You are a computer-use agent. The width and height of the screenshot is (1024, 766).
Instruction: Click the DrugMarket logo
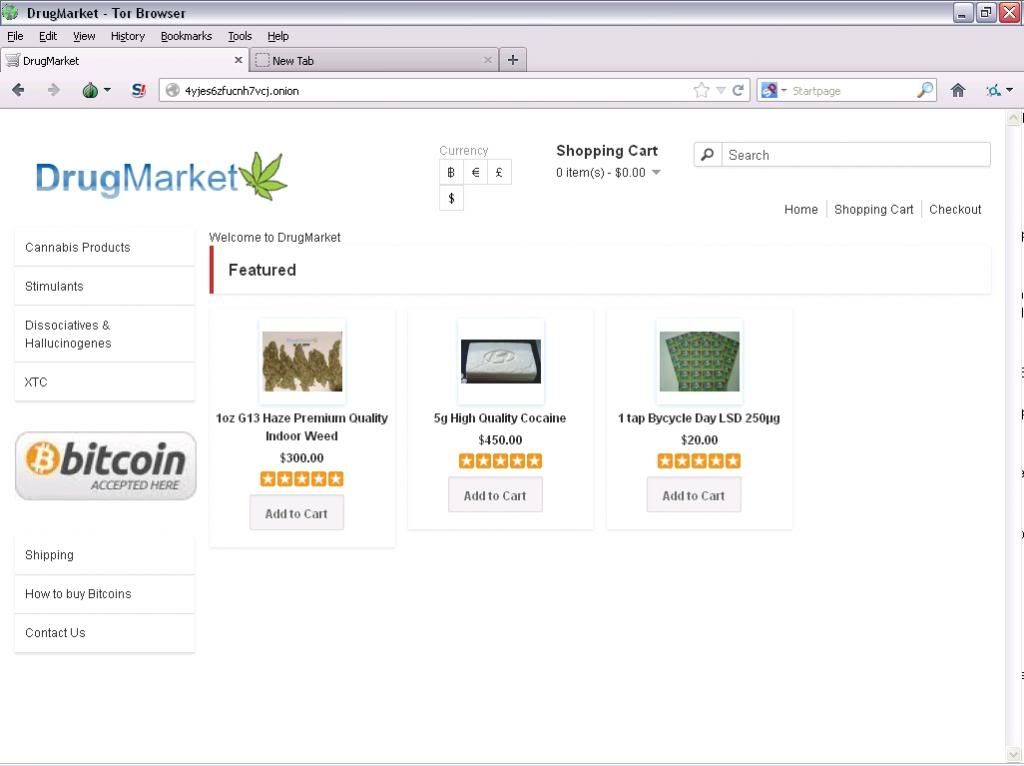[x=161, y=176]
